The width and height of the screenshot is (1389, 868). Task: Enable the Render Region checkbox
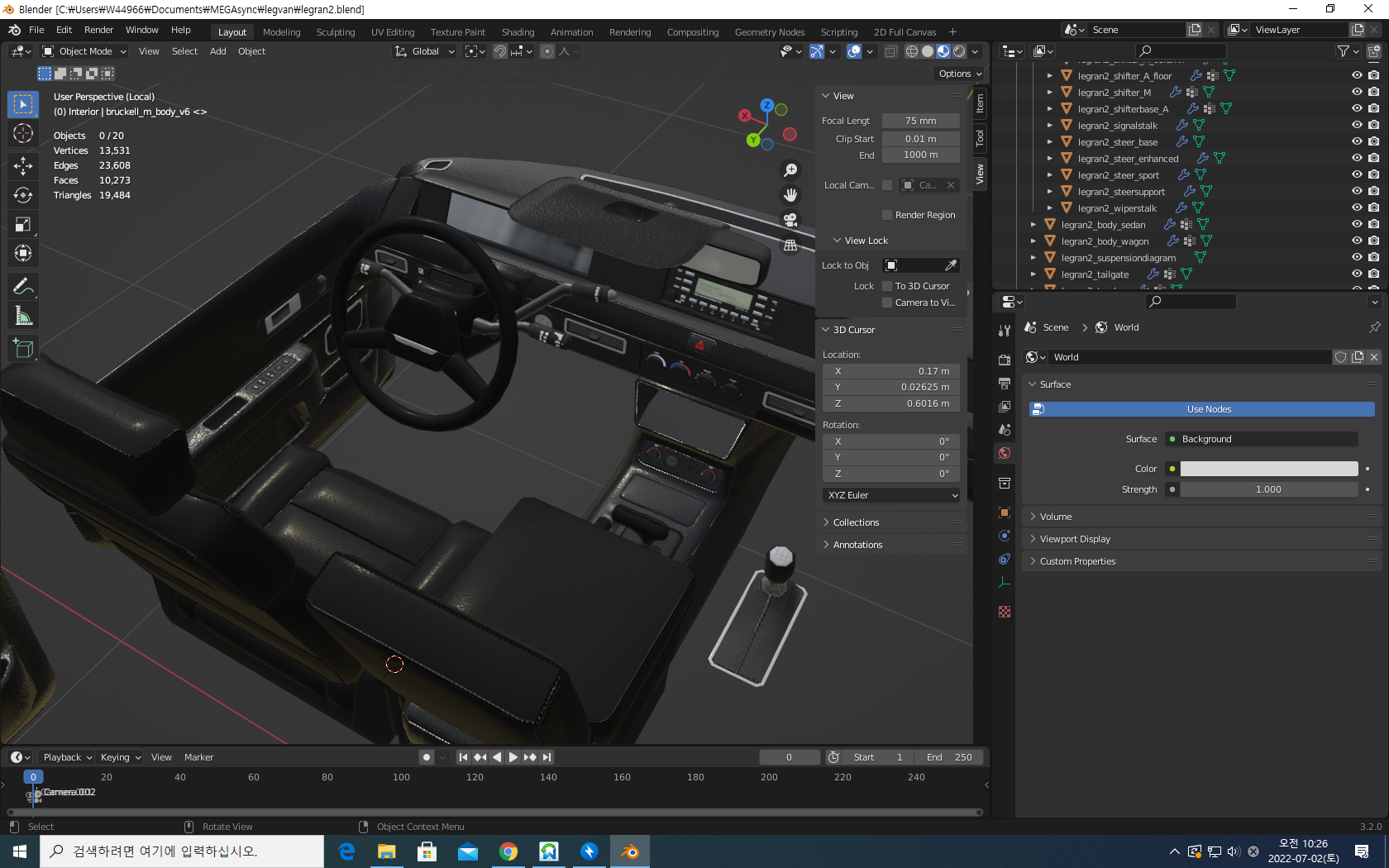click(887, 215)
